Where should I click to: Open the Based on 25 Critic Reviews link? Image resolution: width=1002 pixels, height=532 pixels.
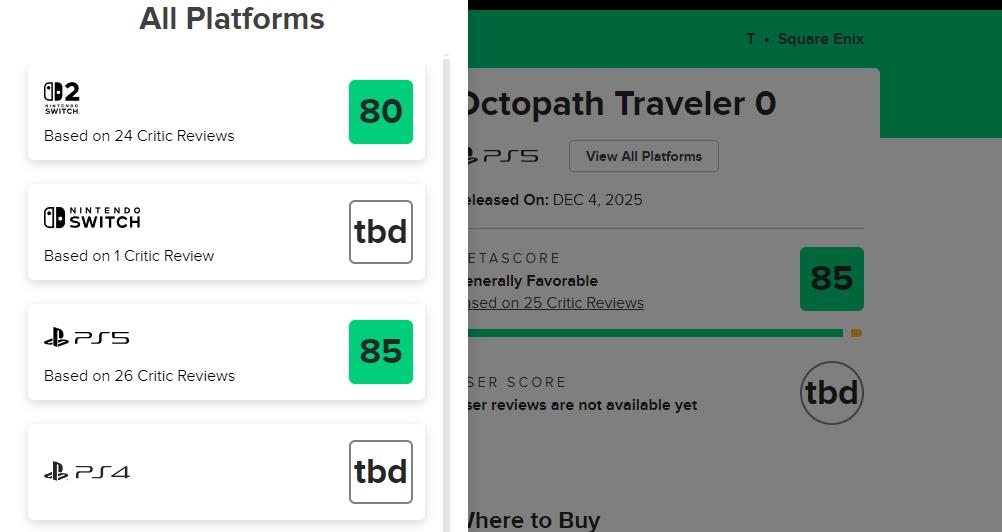click(x=556, y=303)
